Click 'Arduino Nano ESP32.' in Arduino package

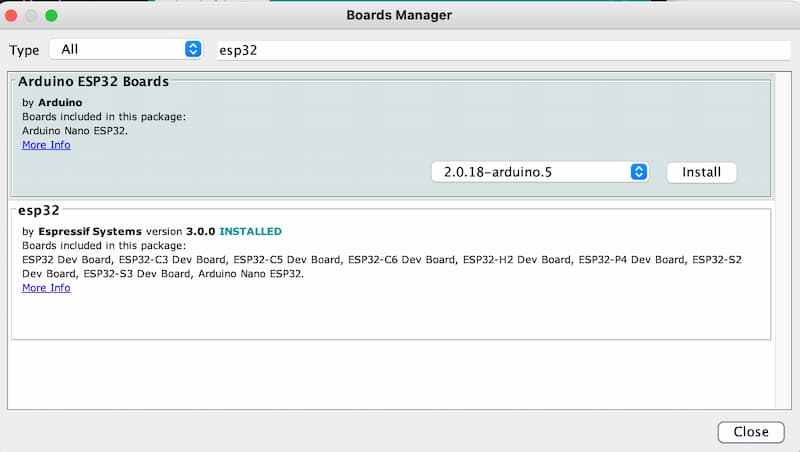tap(75, 131)
